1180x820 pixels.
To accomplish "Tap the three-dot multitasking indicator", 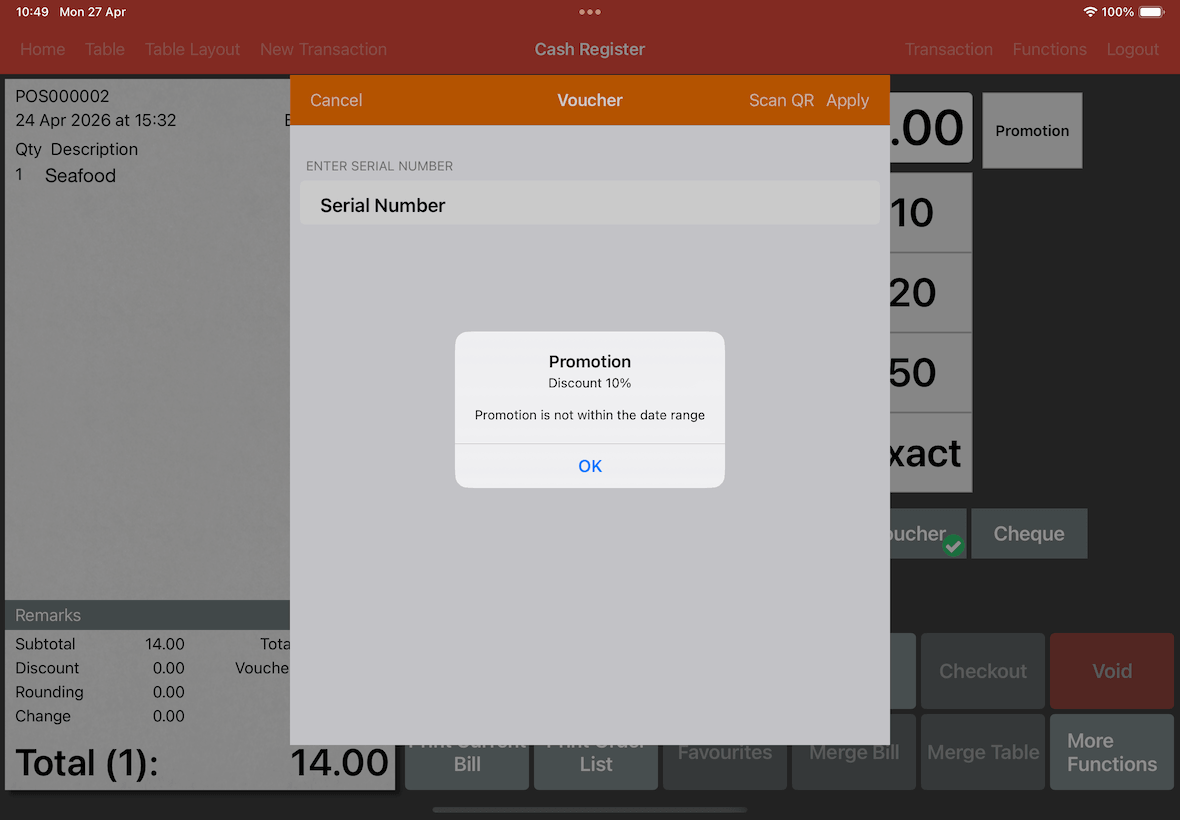I will [x=589, y=12].
